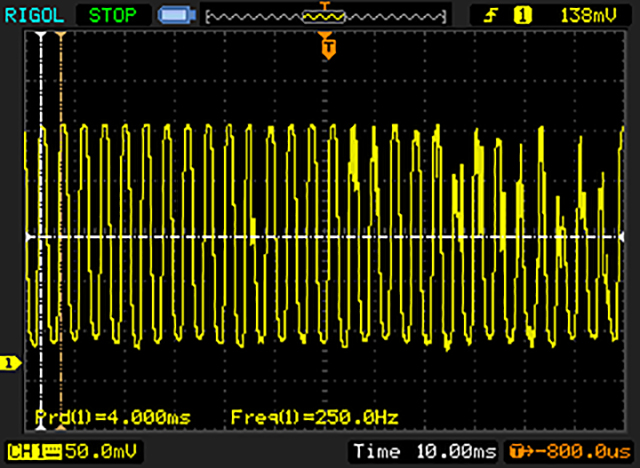Click the CH1 coupling label
The height and width of the screenshot is (468, 640).
point(34,452)
